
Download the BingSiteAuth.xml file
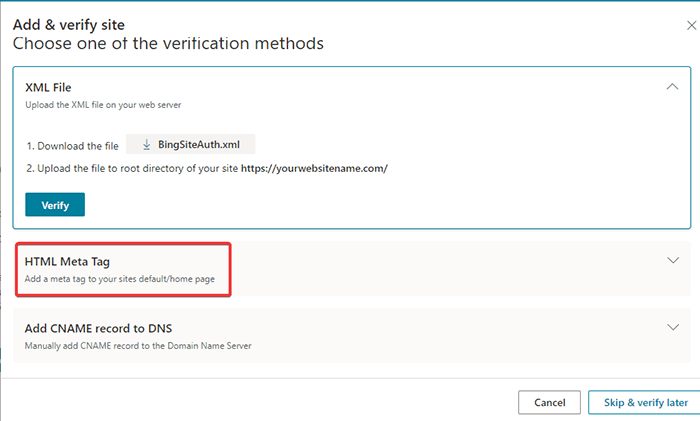[197, 144]
